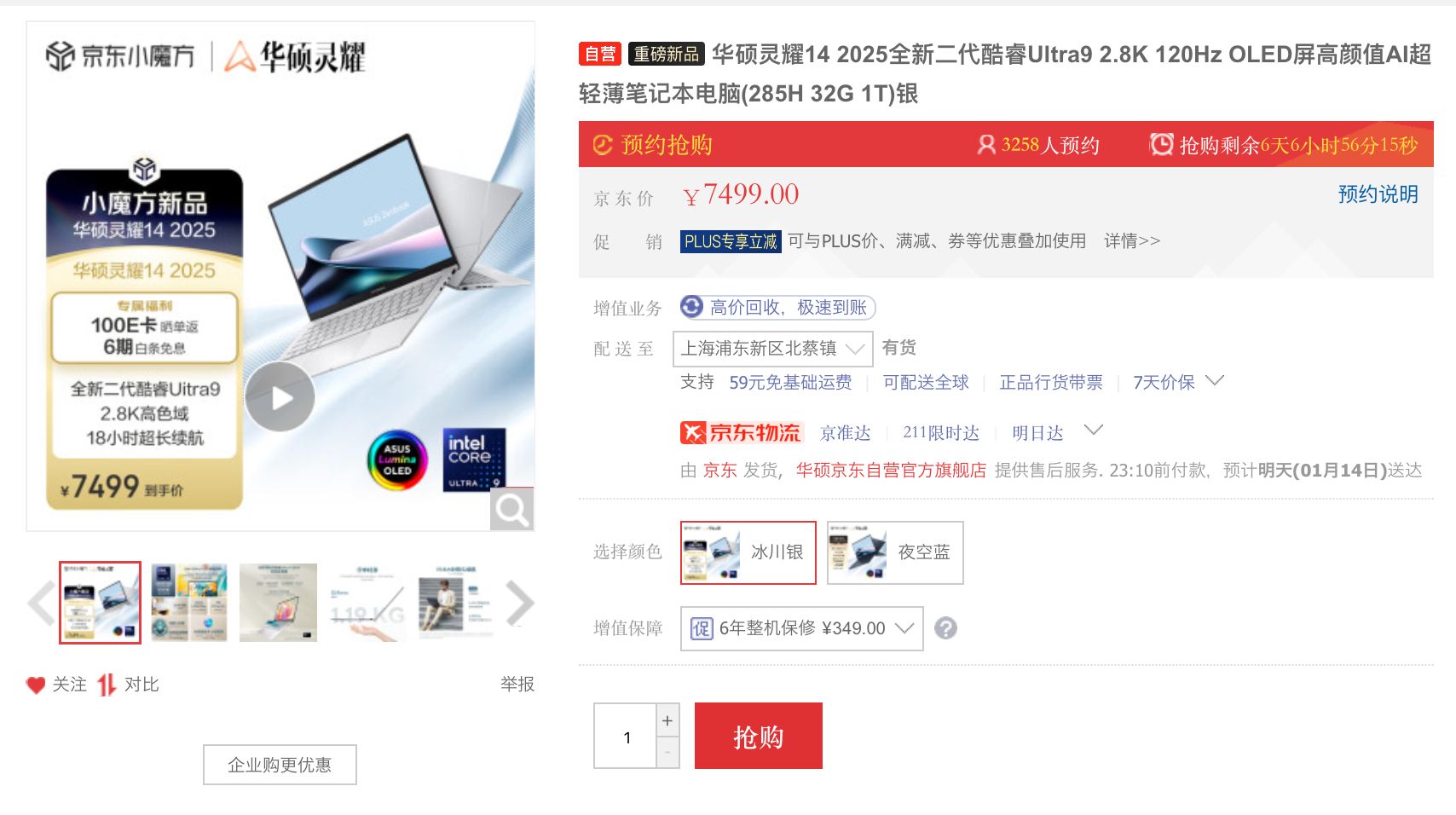Click the red 抢购 button

759,736
